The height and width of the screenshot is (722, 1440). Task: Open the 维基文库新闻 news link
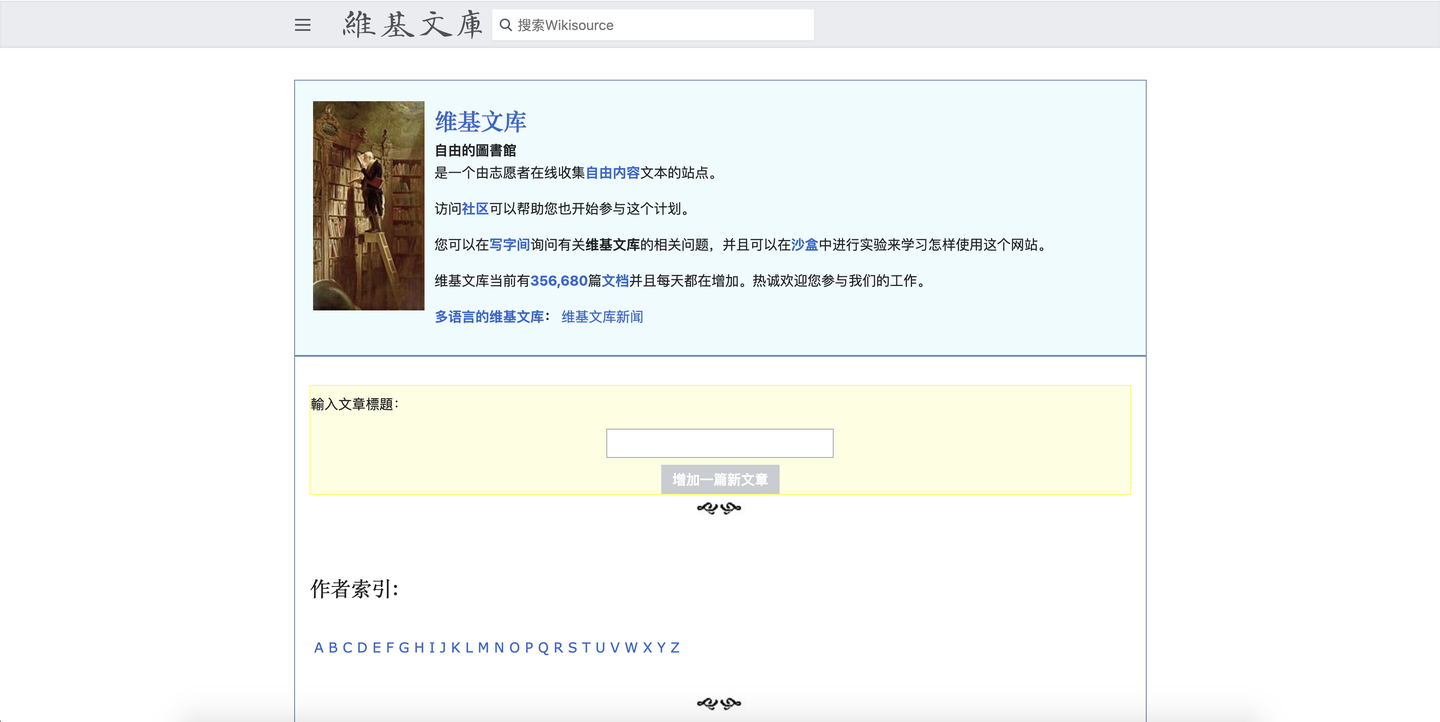[x=602, y=316]
